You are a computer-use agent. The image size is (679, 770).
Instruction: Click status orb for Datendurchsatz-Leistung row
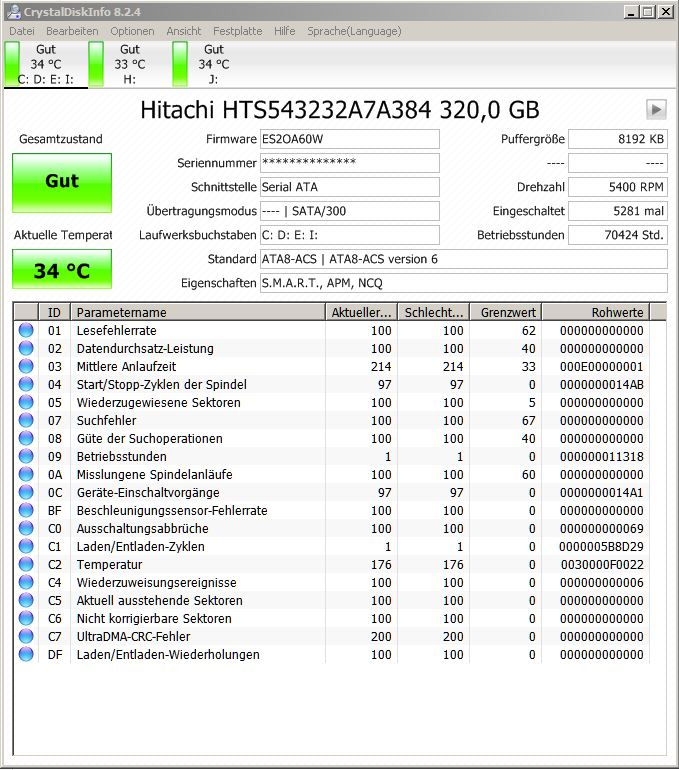pos(26,349)
